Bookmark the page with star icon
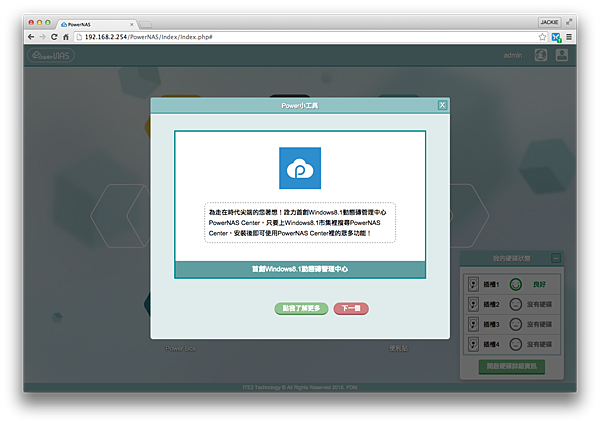This screenshot has width=600, height=425. coord(542,37)
